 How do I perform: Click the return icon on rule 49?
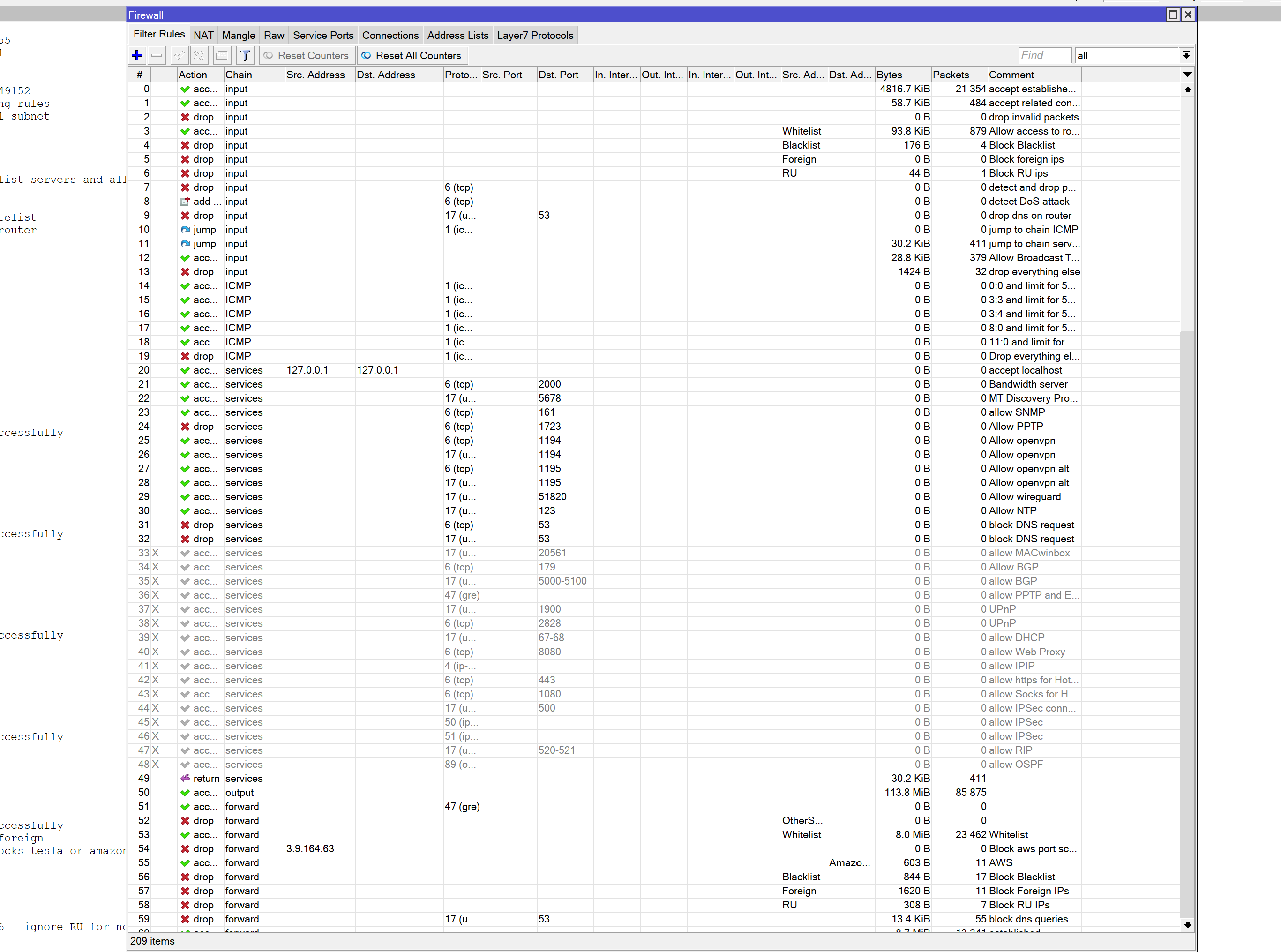(x=185, y=779)
